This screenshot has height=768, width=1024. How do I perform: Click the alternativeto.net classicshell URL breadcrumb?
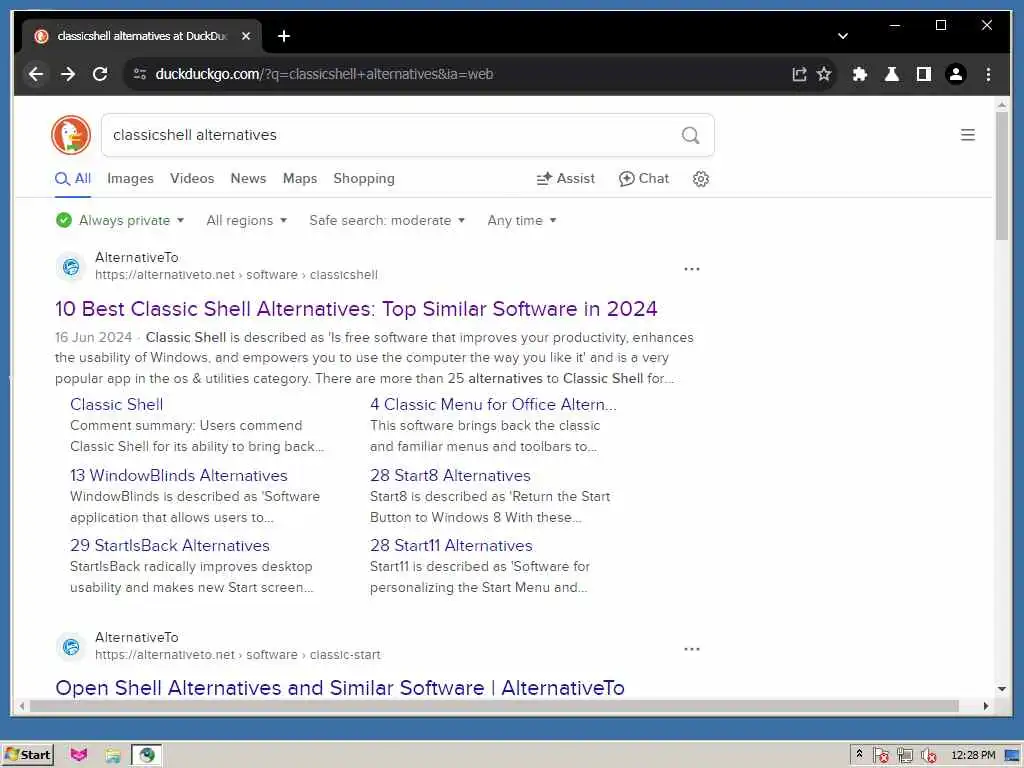(236, 275)
